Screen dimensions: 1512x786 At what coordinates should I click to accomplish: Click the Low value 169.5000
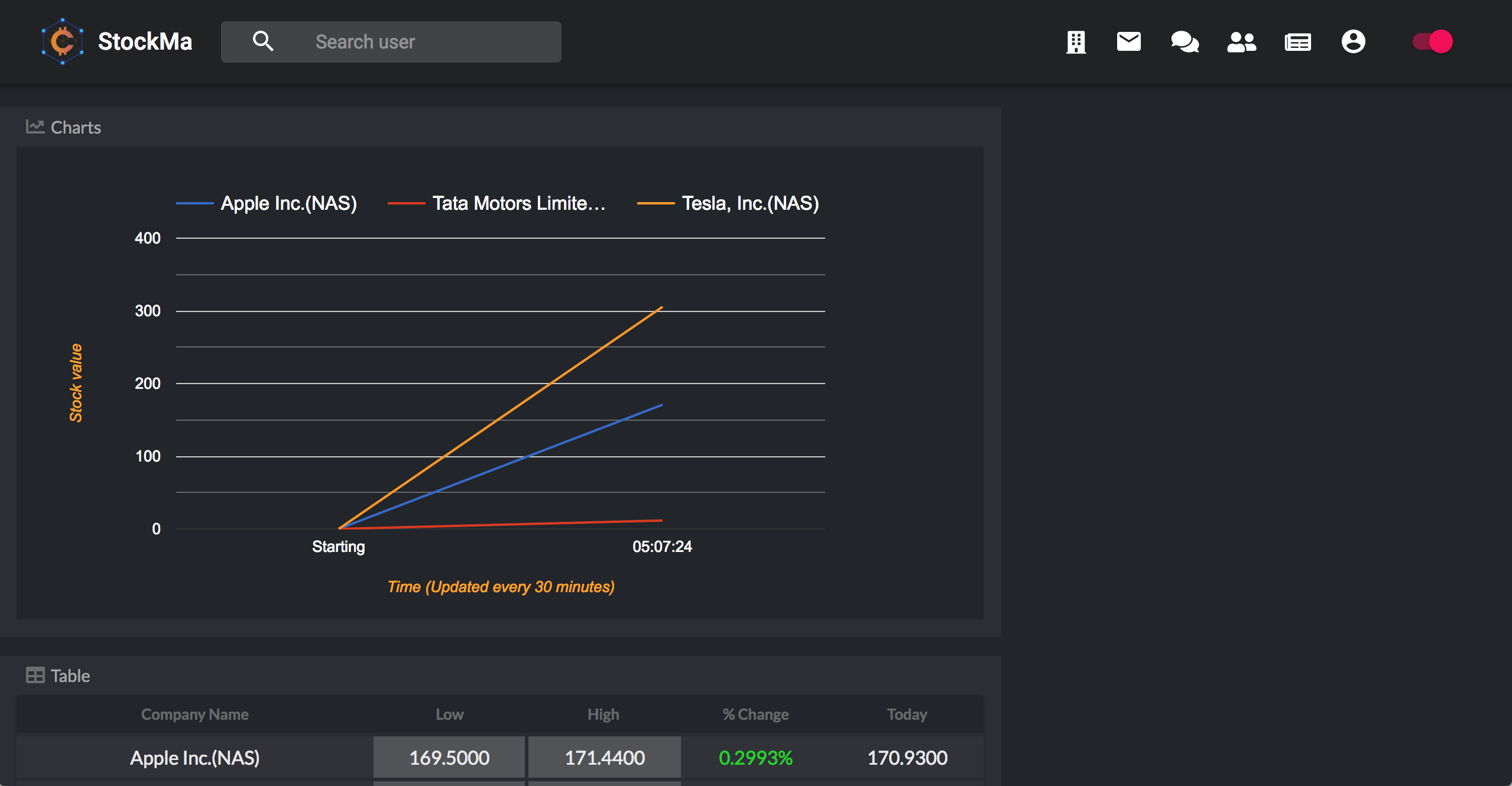point(449,758)
